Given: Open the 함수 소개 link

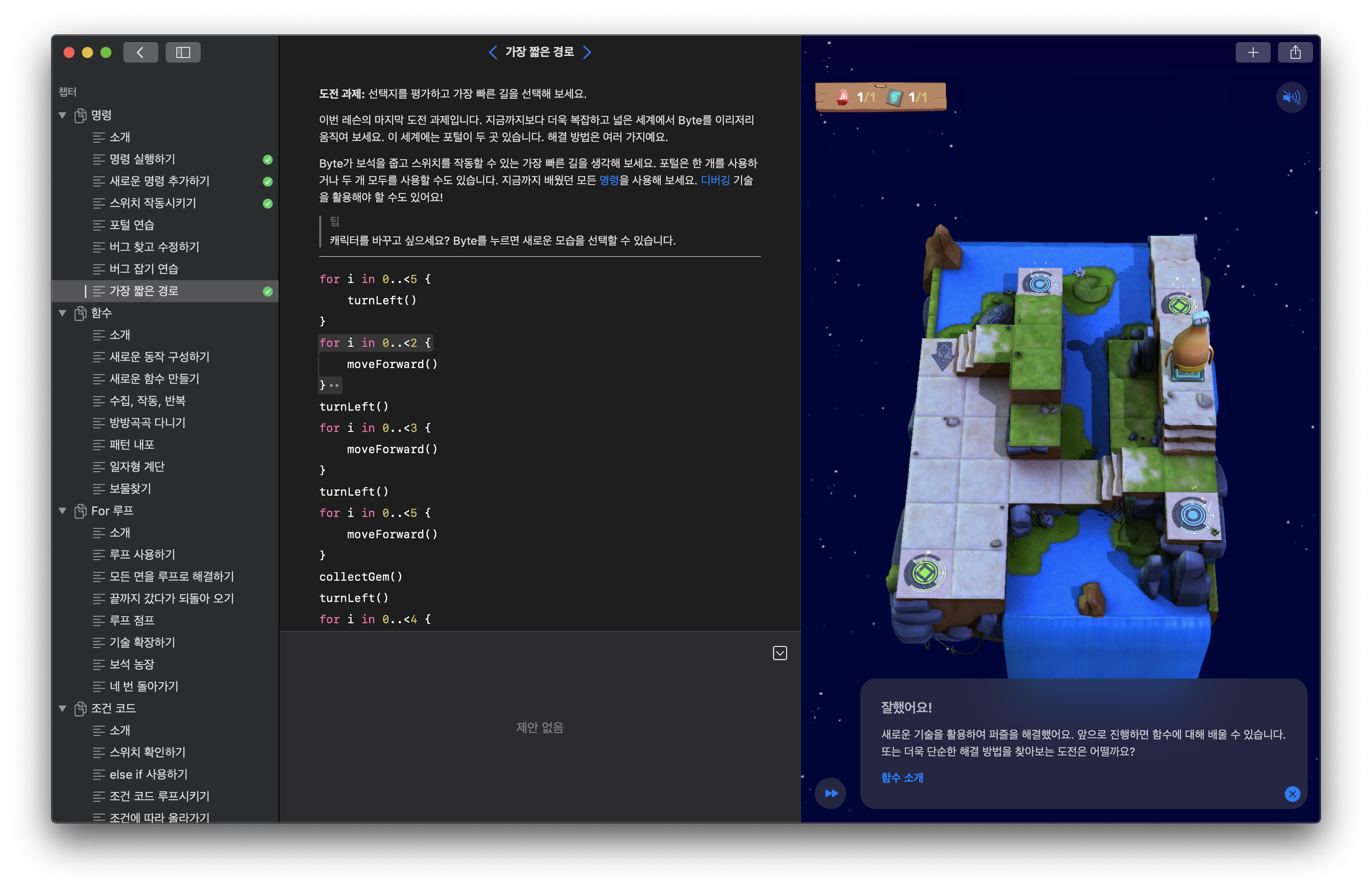Looking at the screenshot, I should click(x=901, y=777).
